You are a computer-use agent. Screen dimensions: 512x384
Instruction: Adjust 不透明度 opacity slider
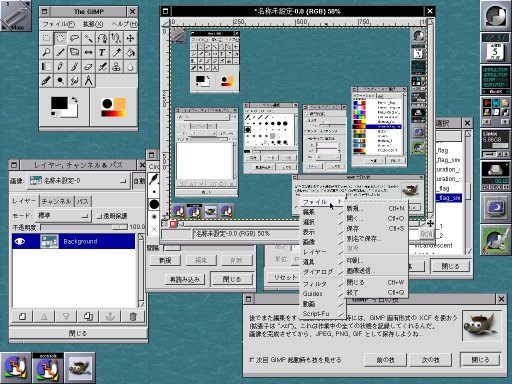coord(84,227)
